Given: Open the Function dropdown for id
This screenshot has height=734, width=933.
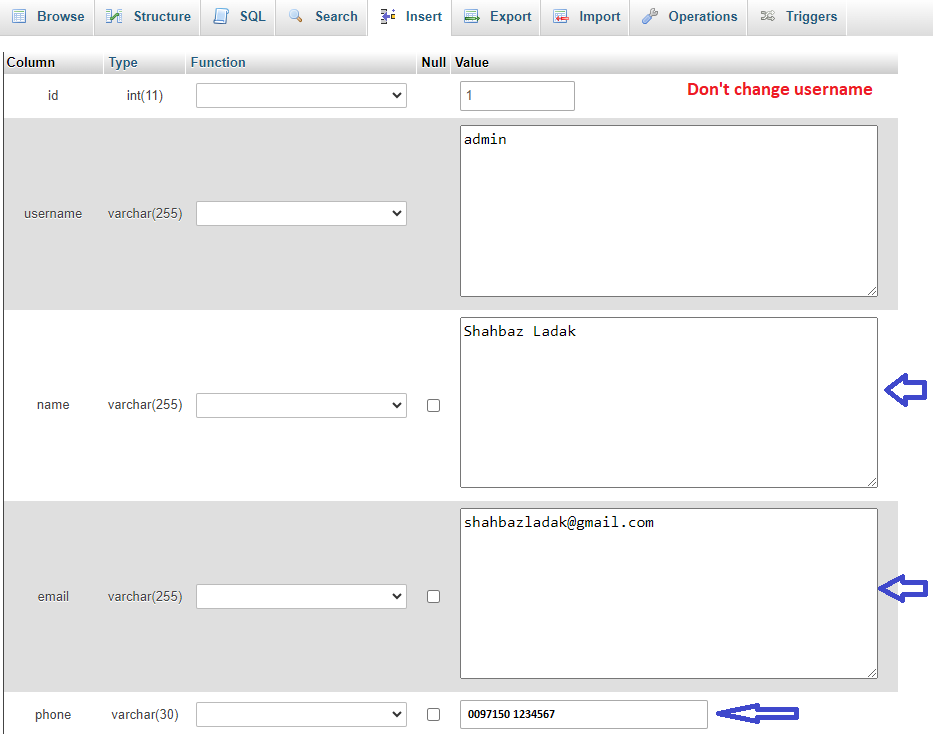Looking at the screenshot, I should (301, 96).
